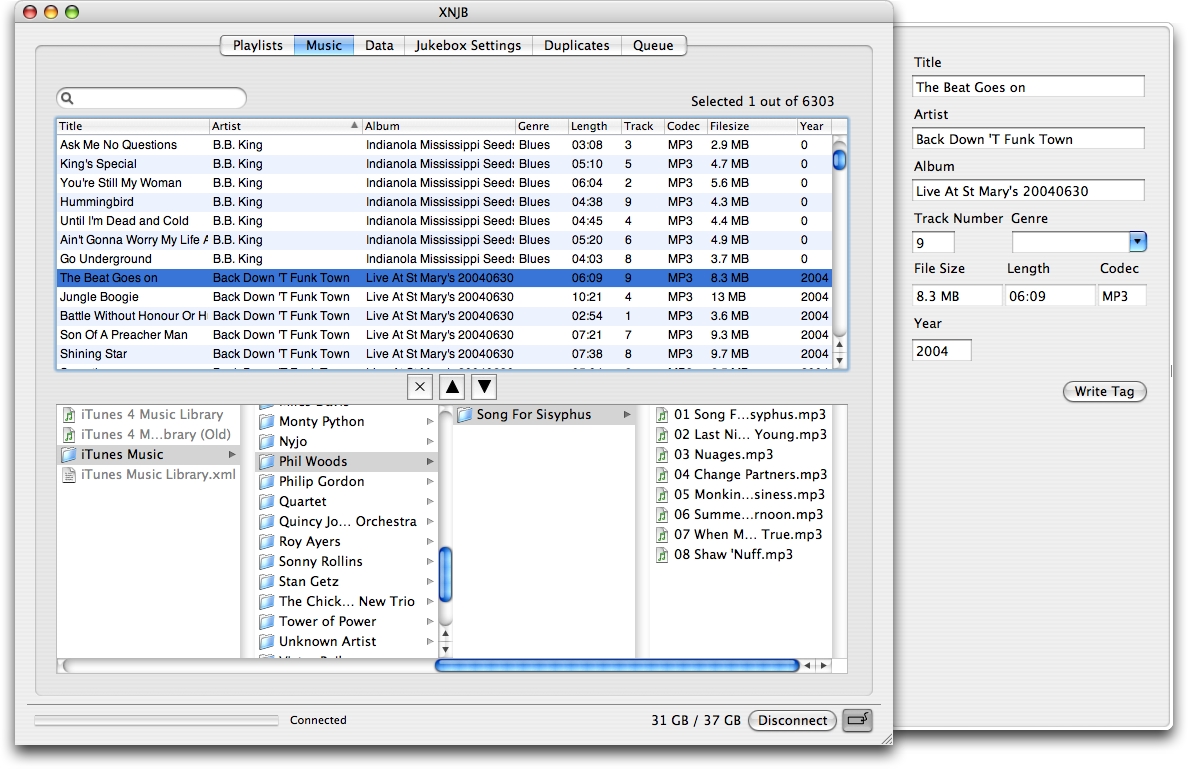Click the Song For Sisyphus folder icon
Image resolution: width=1188 pixels, height=769 pixels.
pos(465,414)
